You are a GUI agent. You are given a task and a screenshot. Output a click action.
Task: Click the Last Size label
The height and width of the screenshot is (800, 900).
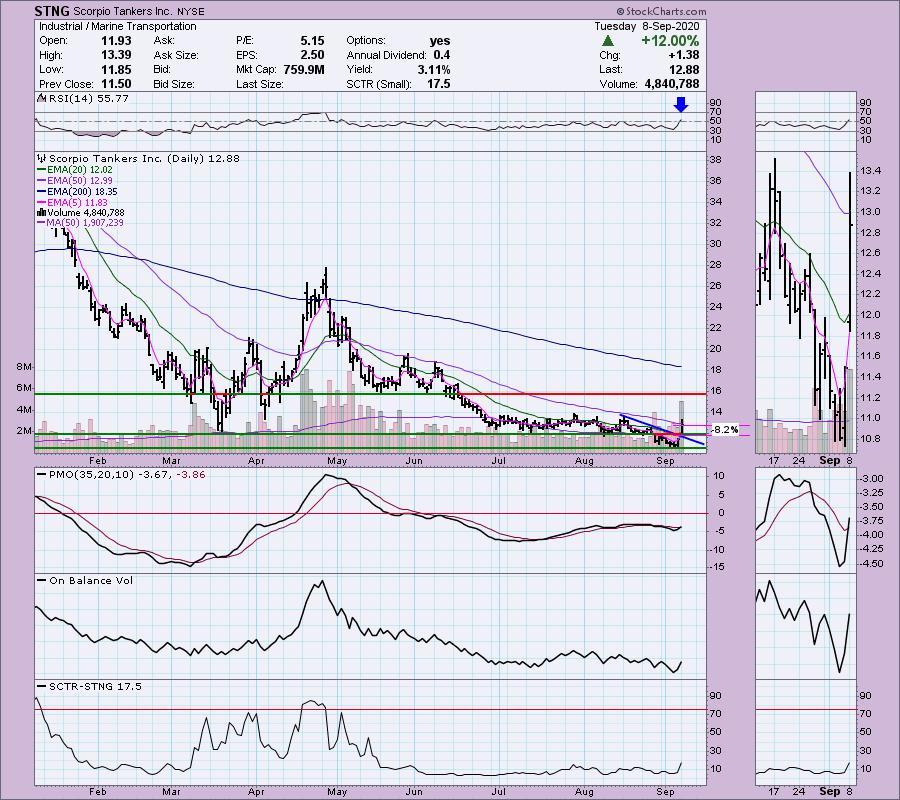click(x=260, y=84)
